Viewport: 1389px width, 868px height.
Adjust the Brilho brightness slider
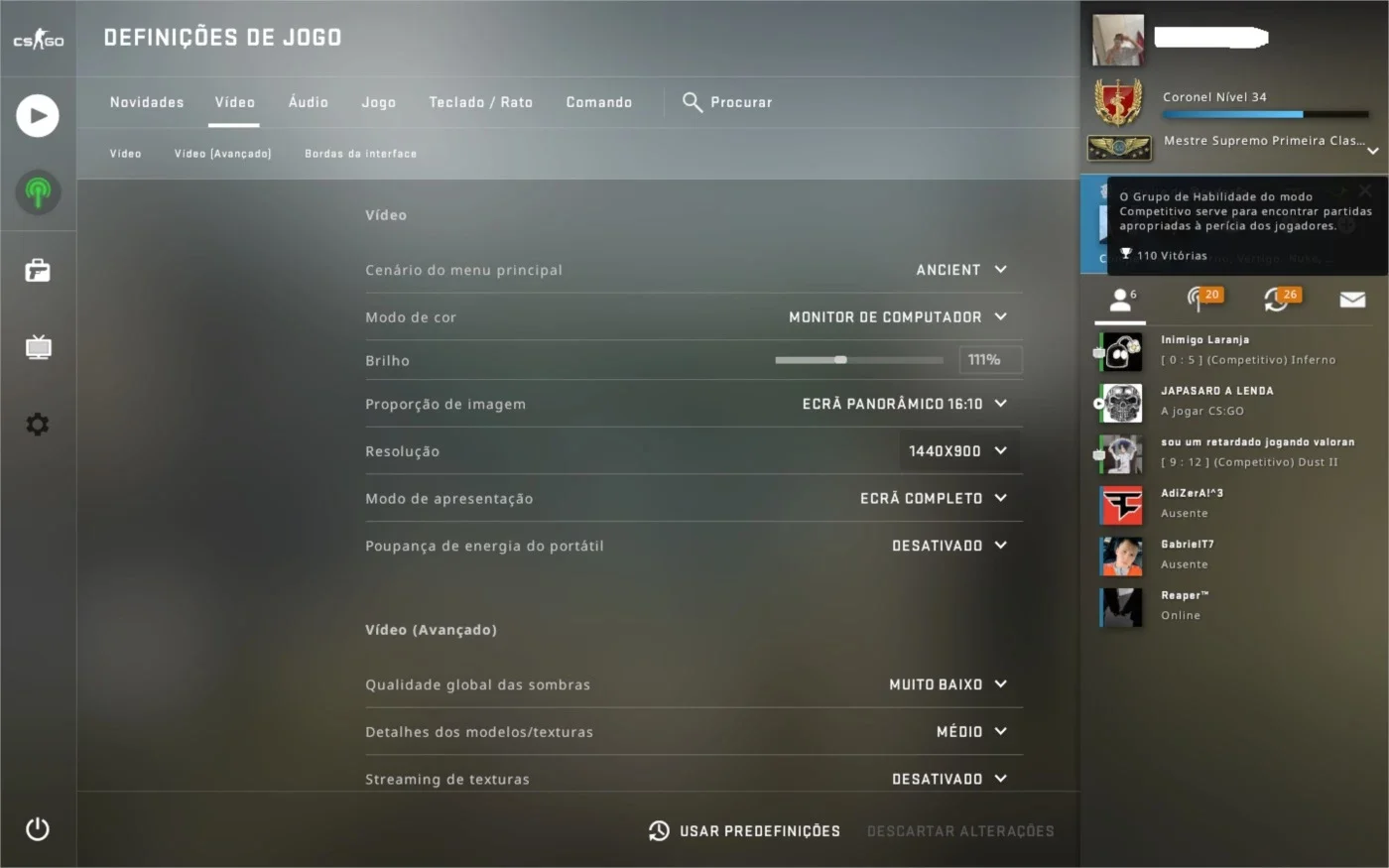pyautogui.click(x=858, y=360)
